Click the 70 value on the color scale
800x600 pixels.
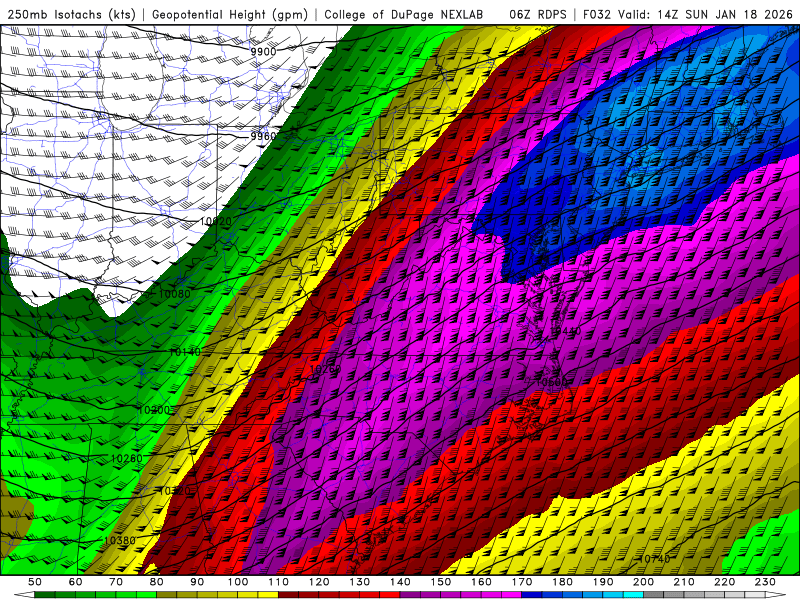pos(116,582)
